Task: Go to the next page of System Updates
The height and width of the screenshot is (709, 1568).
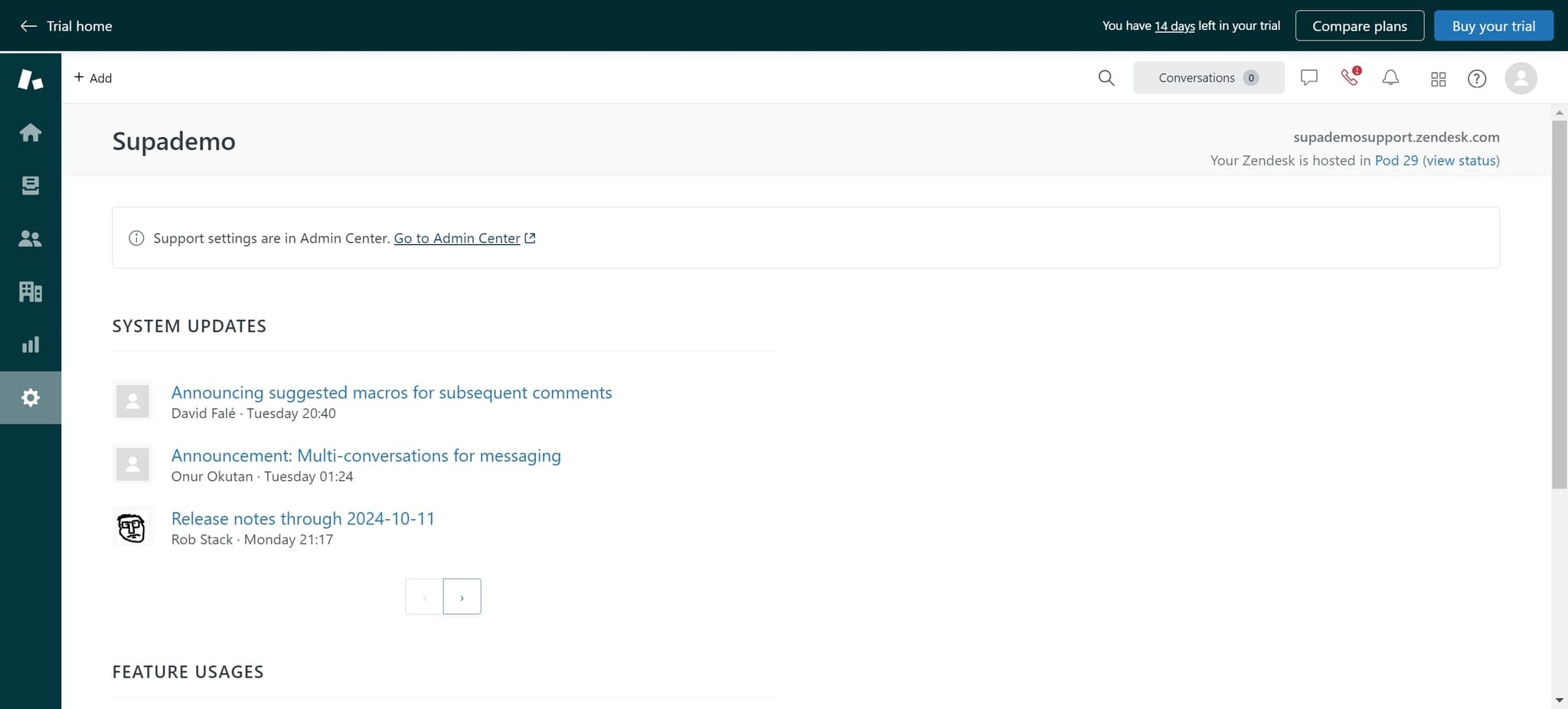Action: [462, 596]
